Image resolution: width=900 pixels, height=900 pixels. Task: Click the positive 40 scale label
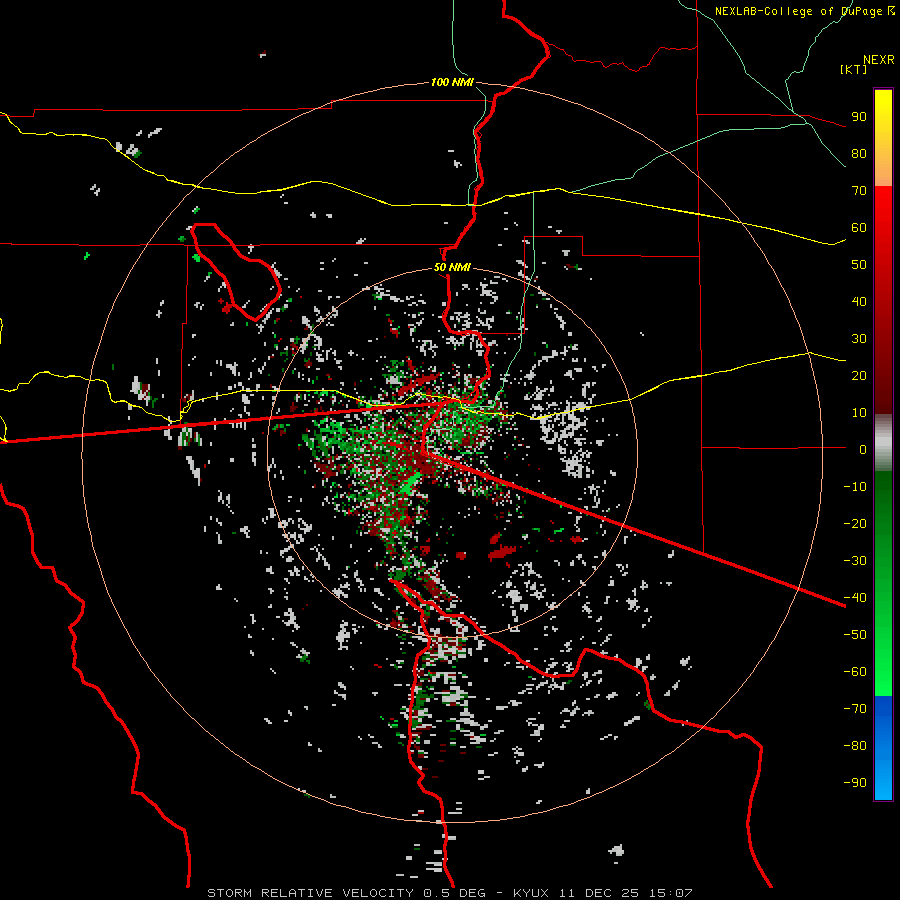pos(859,301)
